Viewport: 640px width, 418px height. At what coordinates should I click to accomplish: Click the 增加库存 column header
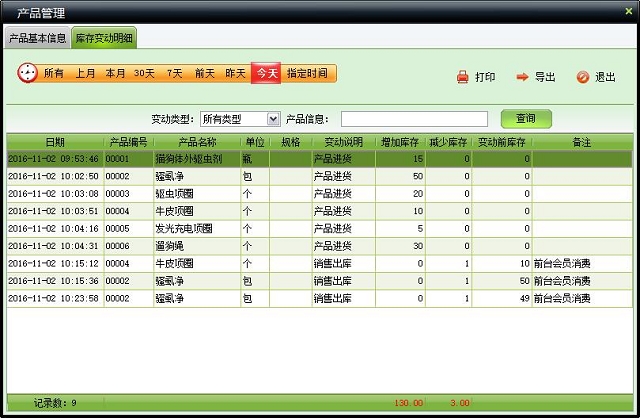(x=401, y=143)
